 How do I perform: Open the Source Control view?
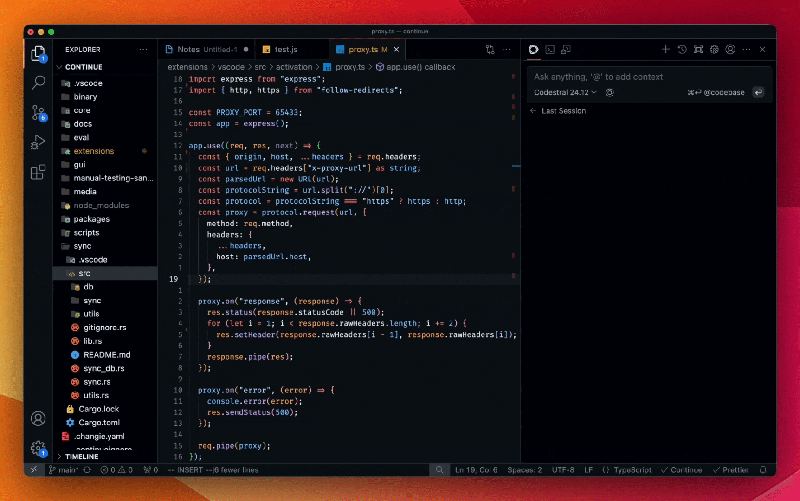(38, 112)
